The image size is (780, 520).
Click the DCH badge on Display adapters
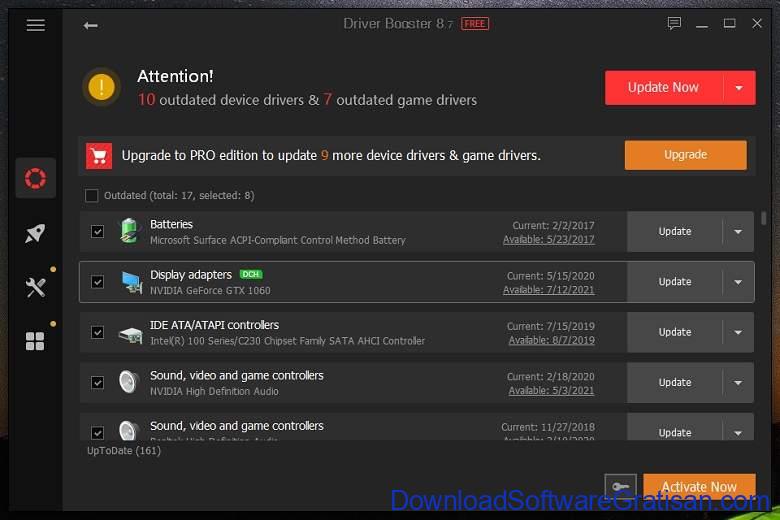251,274
